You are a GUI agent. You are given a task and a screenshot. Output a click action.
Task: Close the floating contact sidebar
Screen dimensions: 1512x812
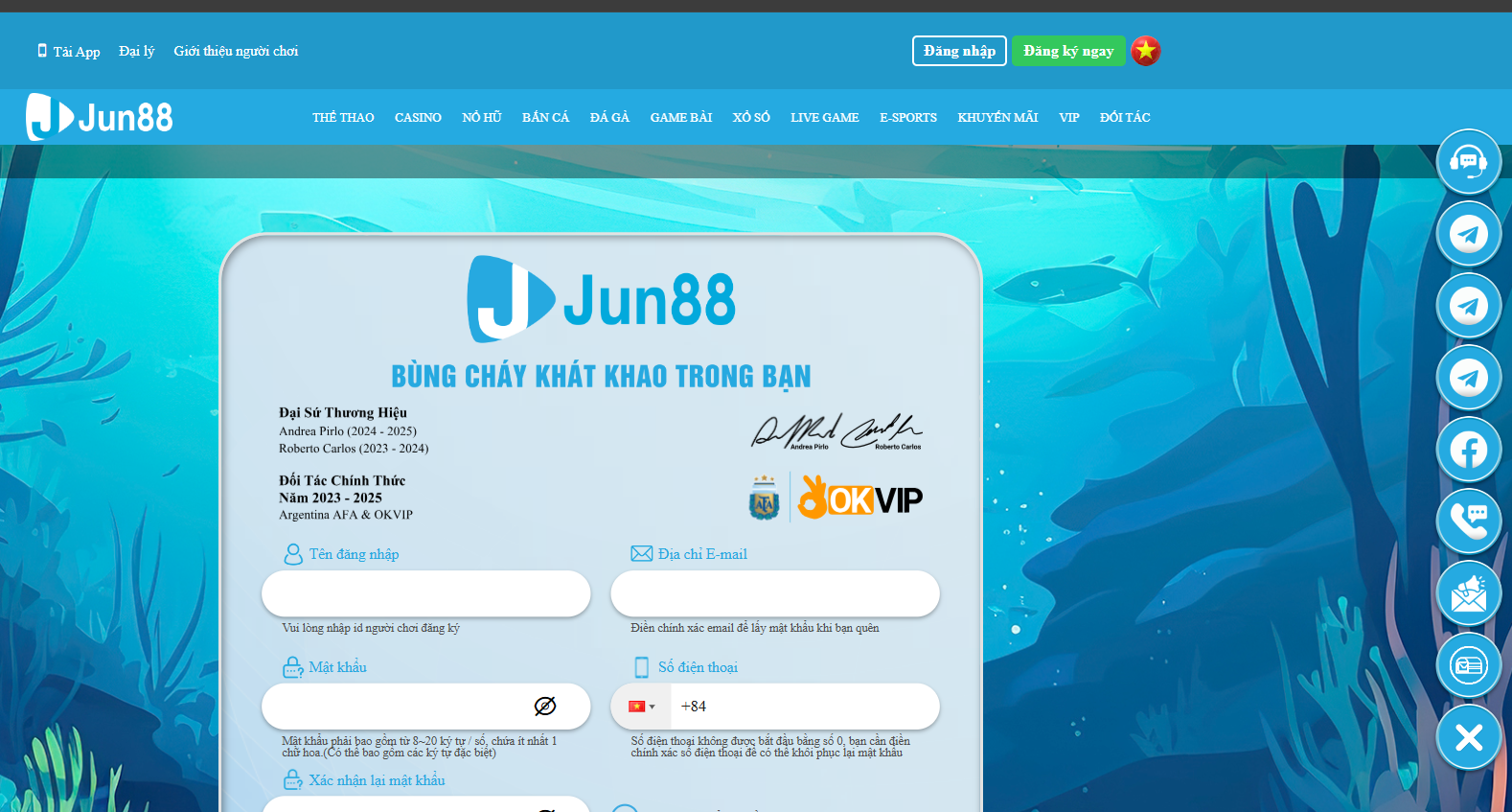click(1468, 736)
